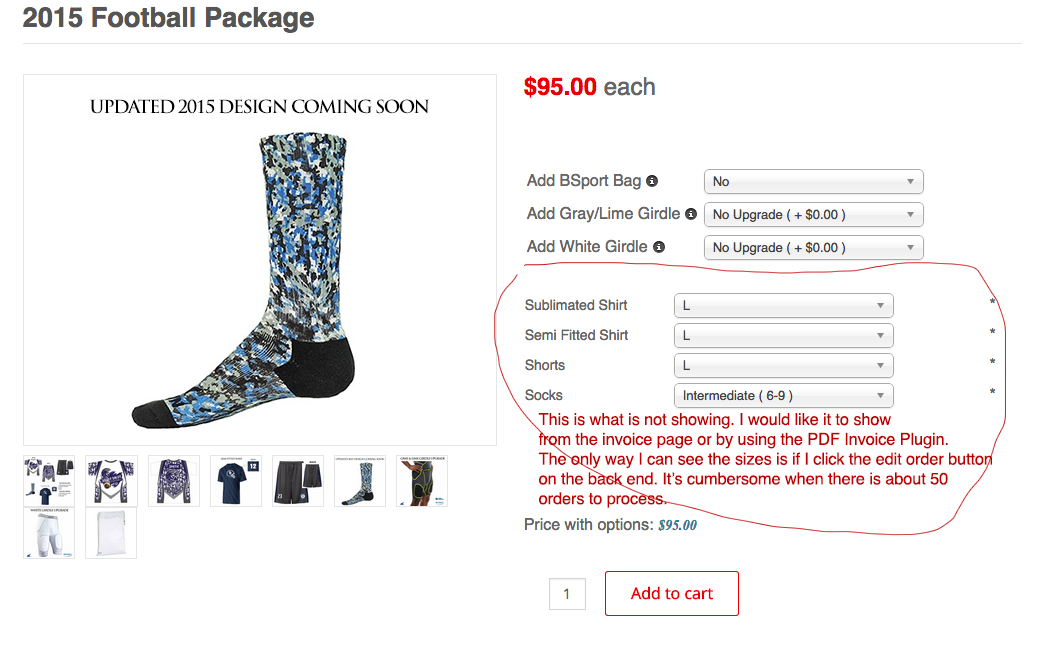1041x658 pixels.
Task: Select the Shorts size dropdown
Action: click(783, 366)
